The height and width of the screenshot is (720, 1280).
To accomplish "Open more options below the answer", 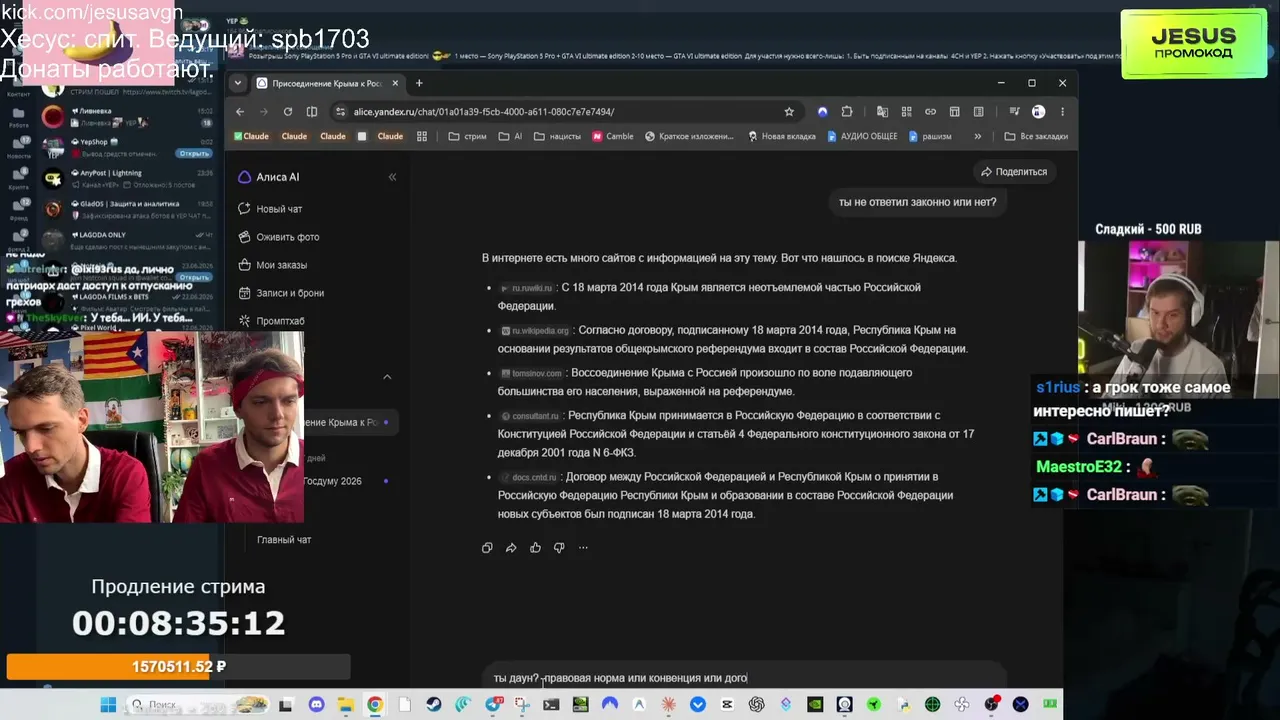I will point(583,548).
